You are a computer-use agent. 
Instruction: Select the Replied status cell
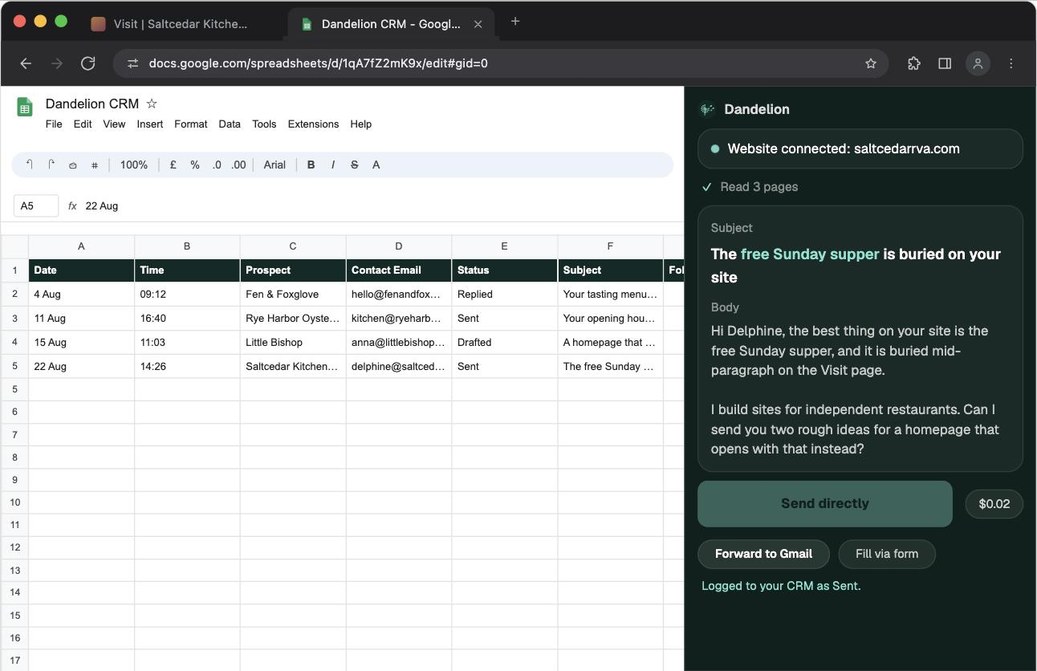coord(505,294)
